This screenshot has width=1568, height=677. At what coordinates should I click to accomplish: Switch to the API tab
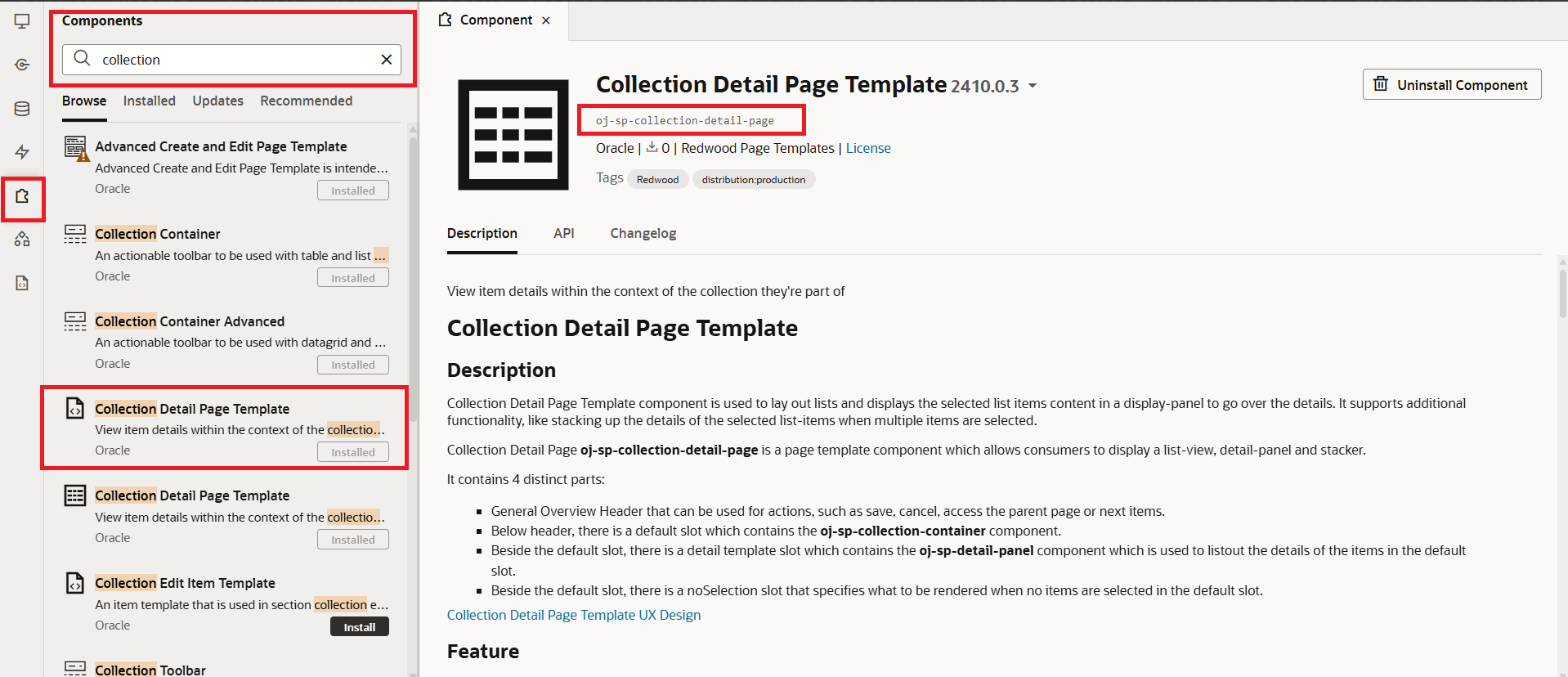564,234
